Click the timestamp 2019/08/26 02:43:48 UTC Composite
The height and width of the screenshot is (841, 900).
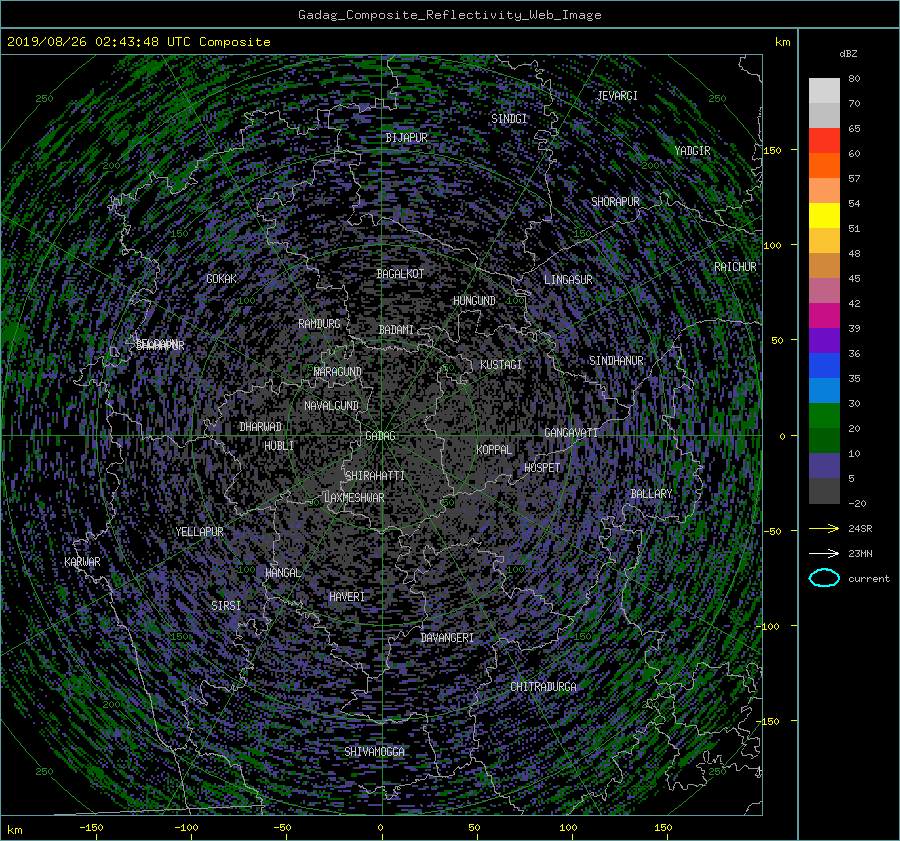click(139, 42)
